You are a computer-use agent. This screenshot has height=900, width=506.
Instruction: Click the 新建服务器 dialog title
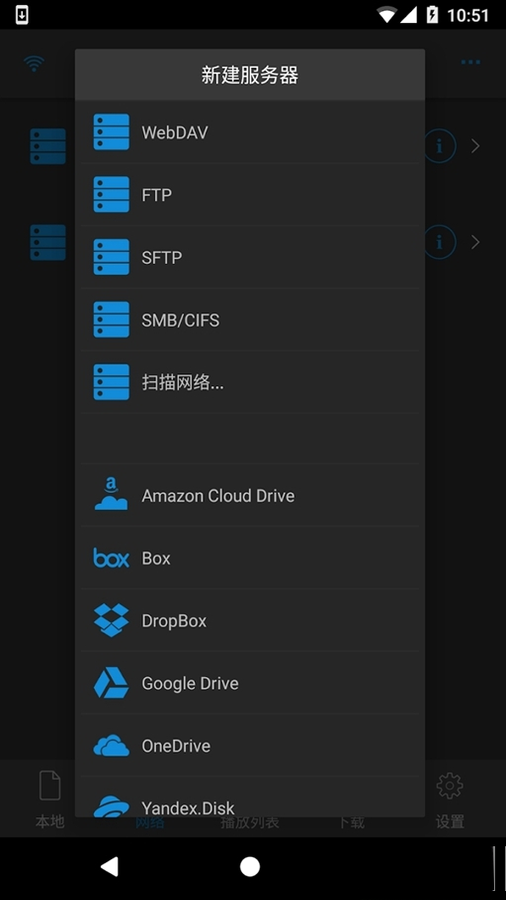coord(250,75)
